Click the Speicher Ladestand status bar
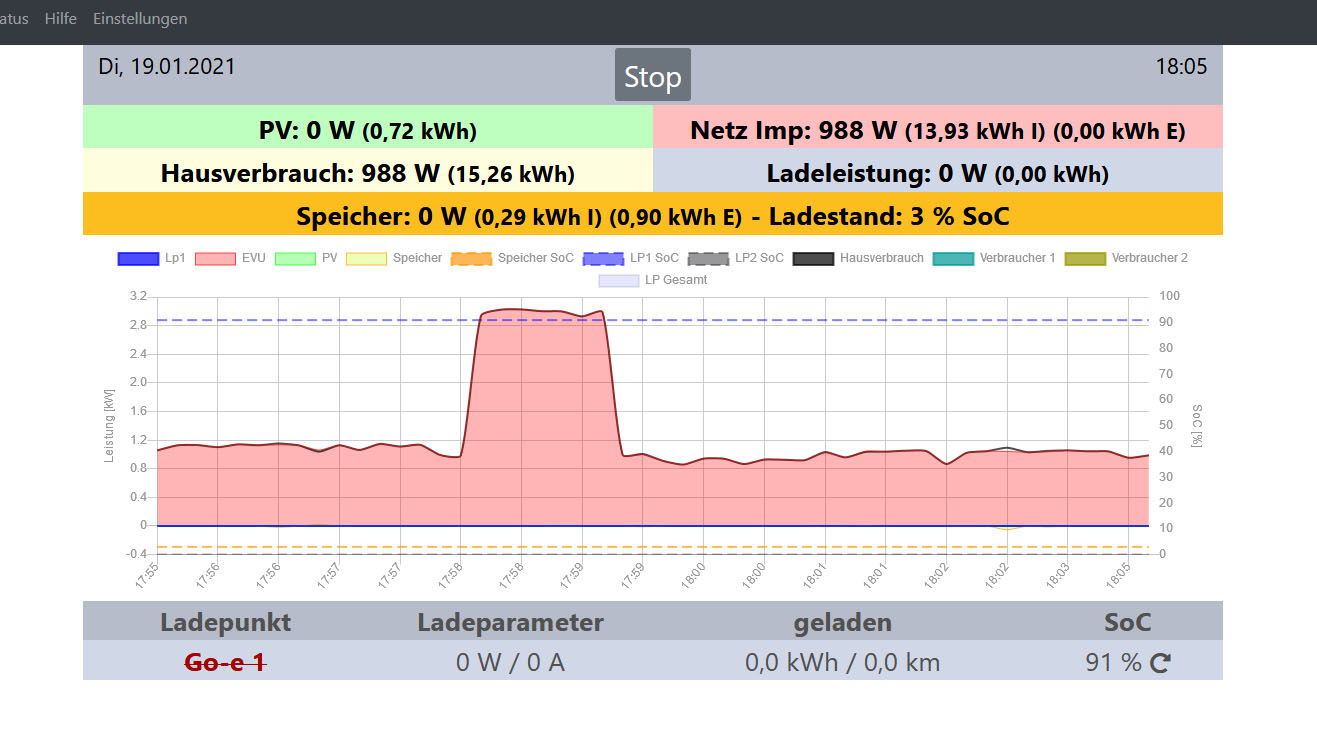Screen dimensions: 1317x740 click(x=652, y=216)
